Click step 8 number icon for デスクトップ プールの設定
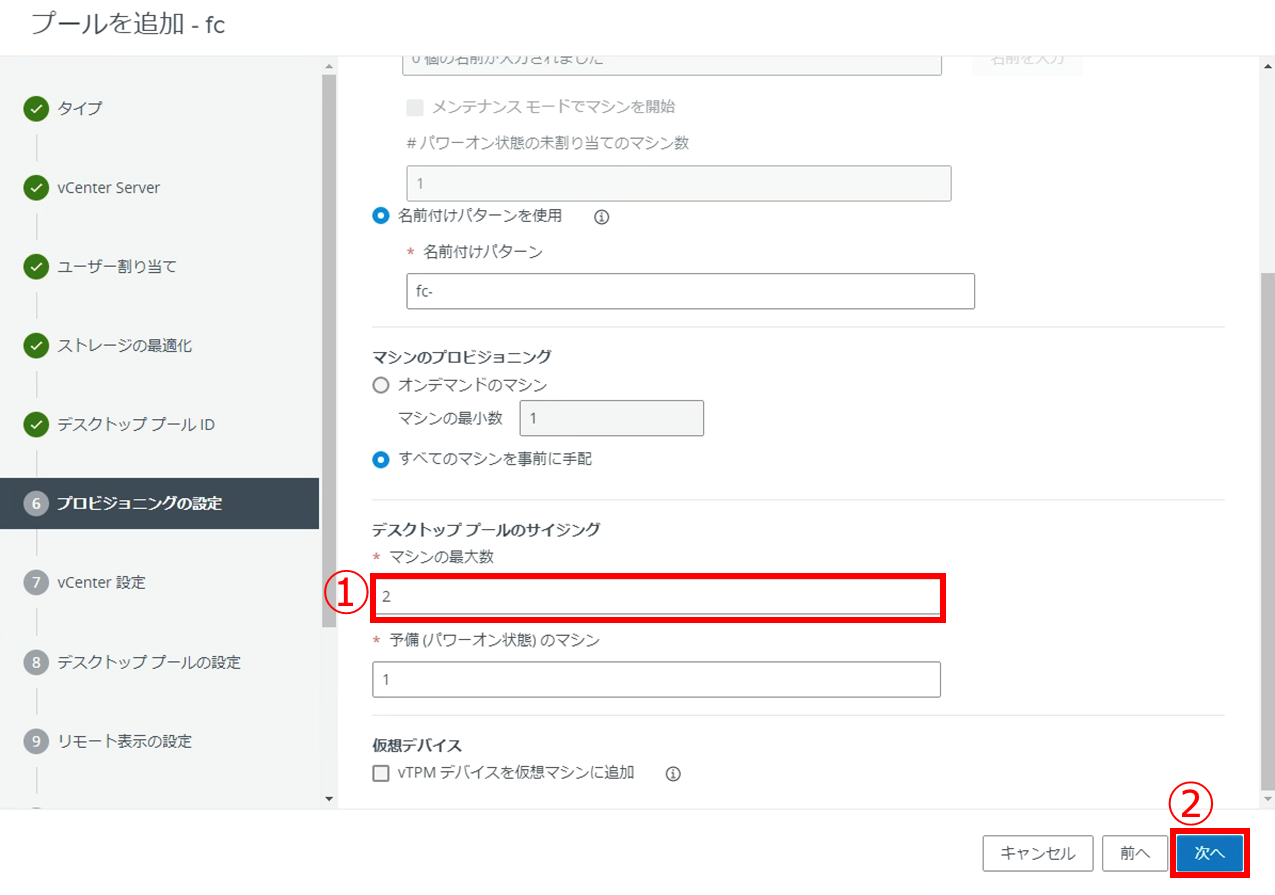This screenshot has height=895, width=1275. click(x=36, y=662)
